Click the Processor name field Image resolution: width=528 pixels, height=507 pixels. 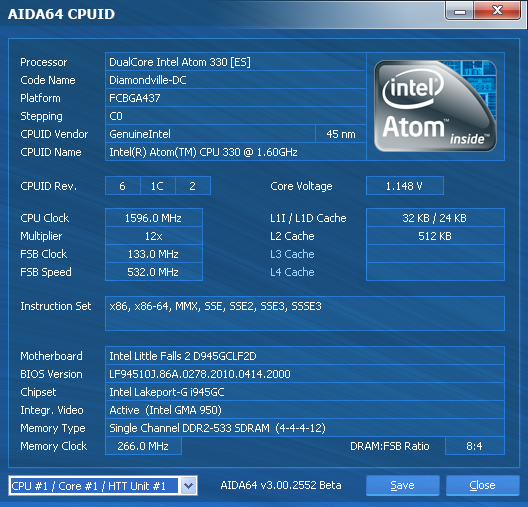point(236,62)
